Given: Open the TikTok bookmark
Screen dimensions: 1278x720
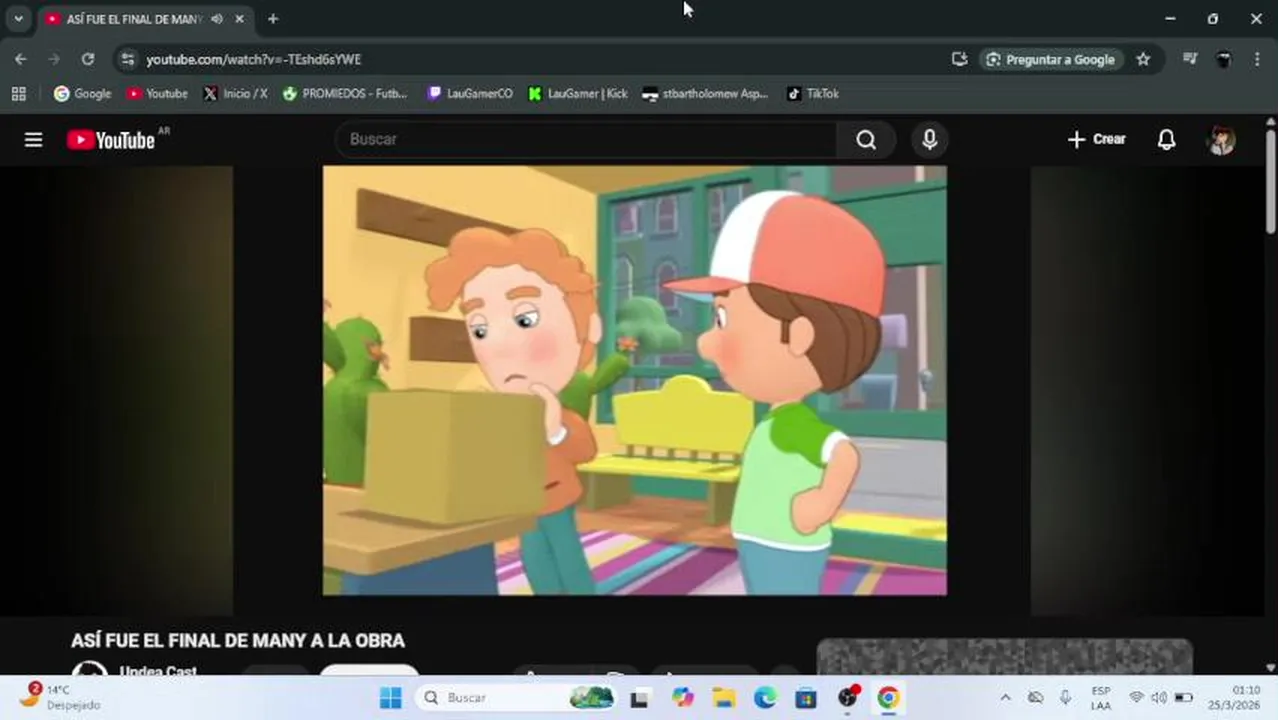Looking at the screenshot, I should click(812, 94).
